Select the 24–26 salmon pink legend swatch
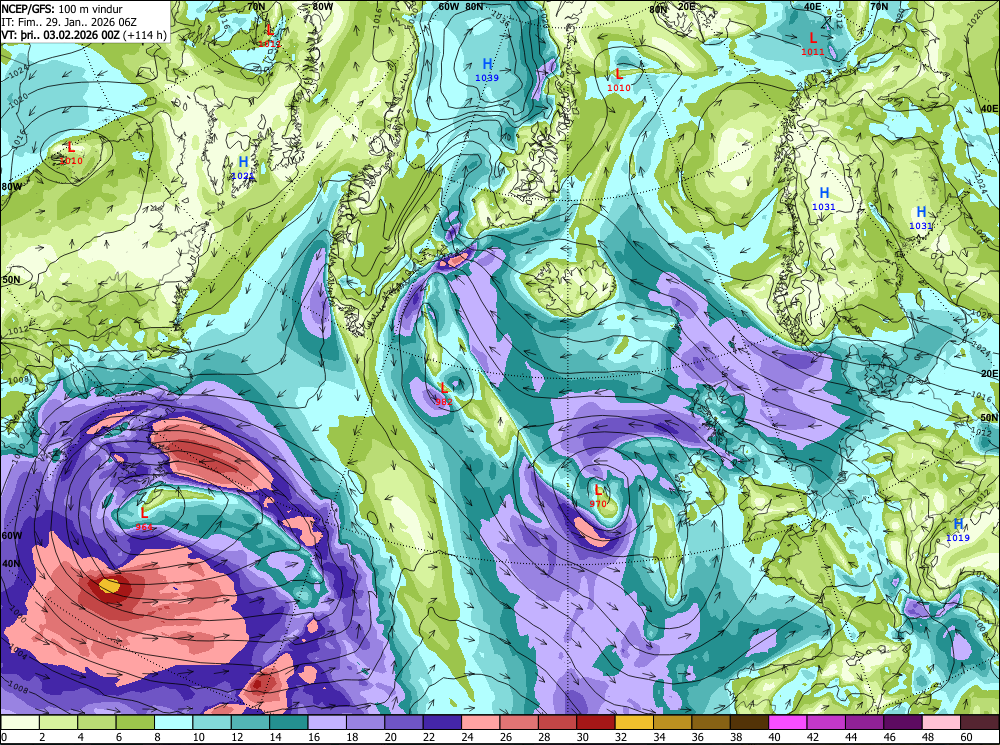The image size is (1000, 745). click(x=481, y=722)
